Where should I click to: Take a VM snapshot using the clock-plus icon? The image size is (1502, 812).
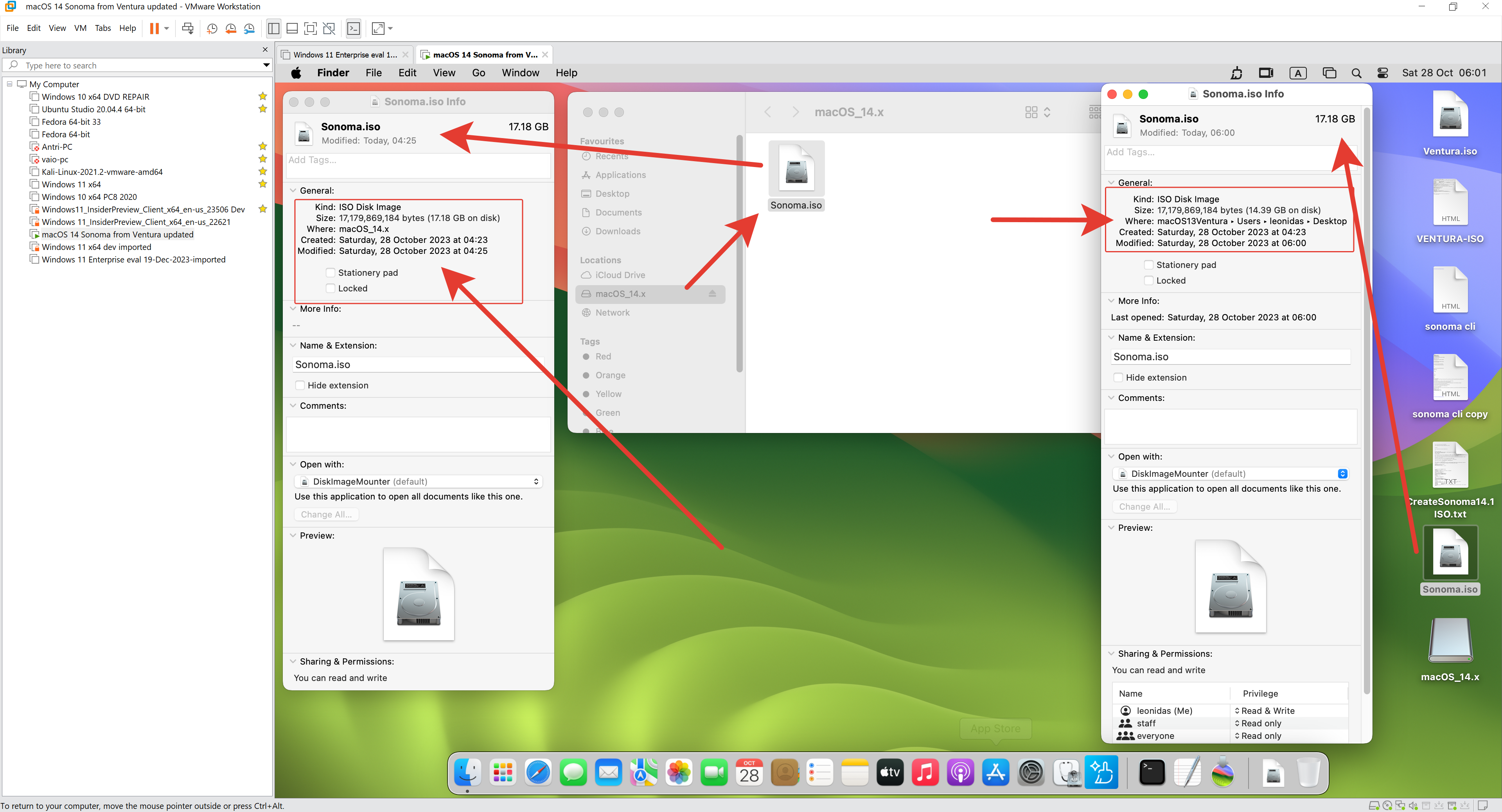click(x=212, y=29)
